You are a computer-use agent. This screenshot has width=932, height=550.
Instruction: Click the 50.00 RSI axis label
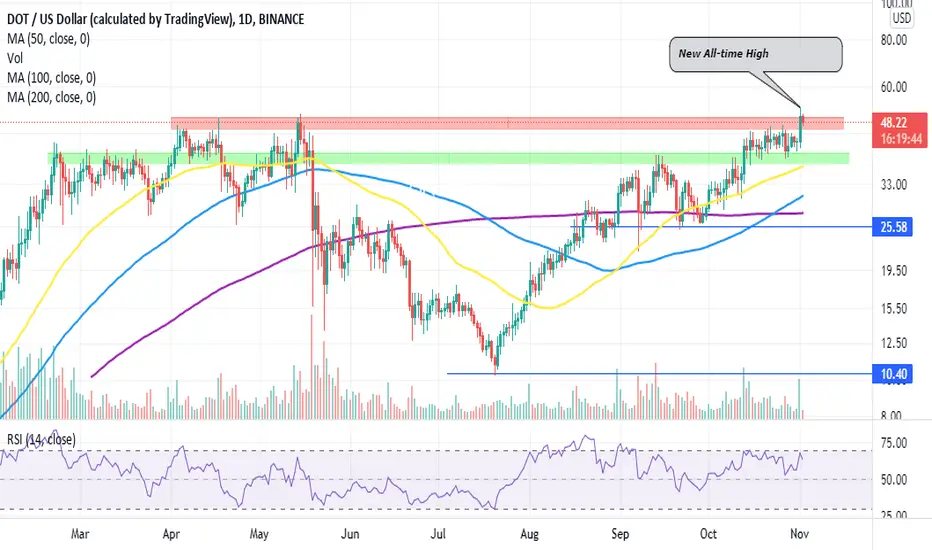894,480
